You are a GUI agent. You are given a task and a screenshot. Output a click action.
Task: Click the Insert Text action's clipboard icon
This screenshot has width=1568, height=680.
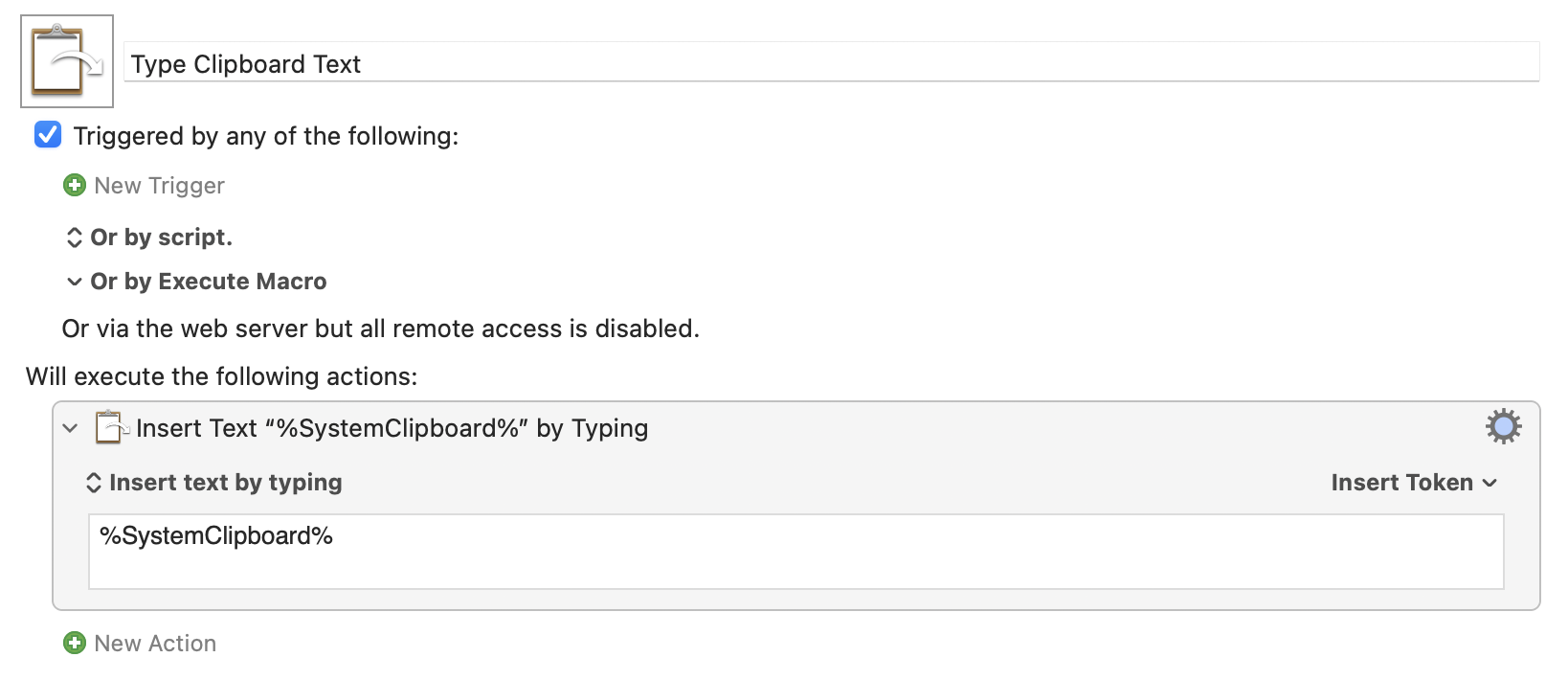[x=111, y=427]
